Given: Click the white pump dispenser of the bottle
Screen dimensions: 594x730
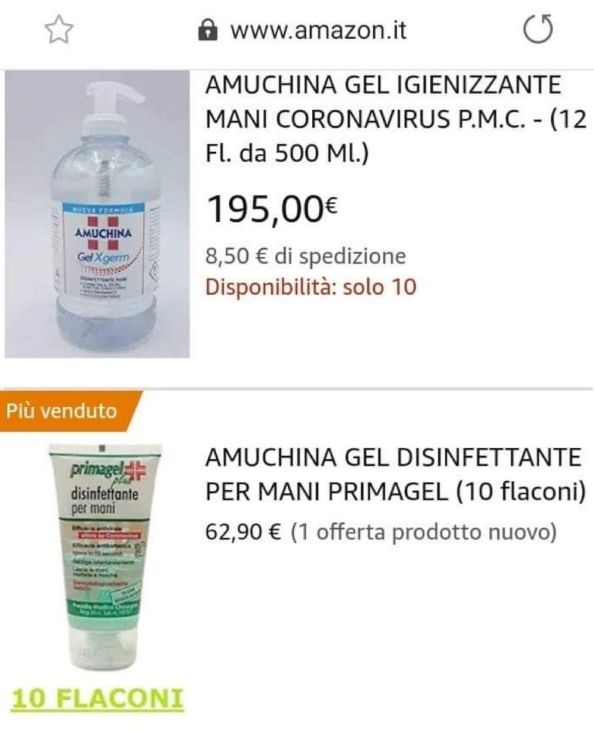Looking at the screenshot, I should [112, 107].
